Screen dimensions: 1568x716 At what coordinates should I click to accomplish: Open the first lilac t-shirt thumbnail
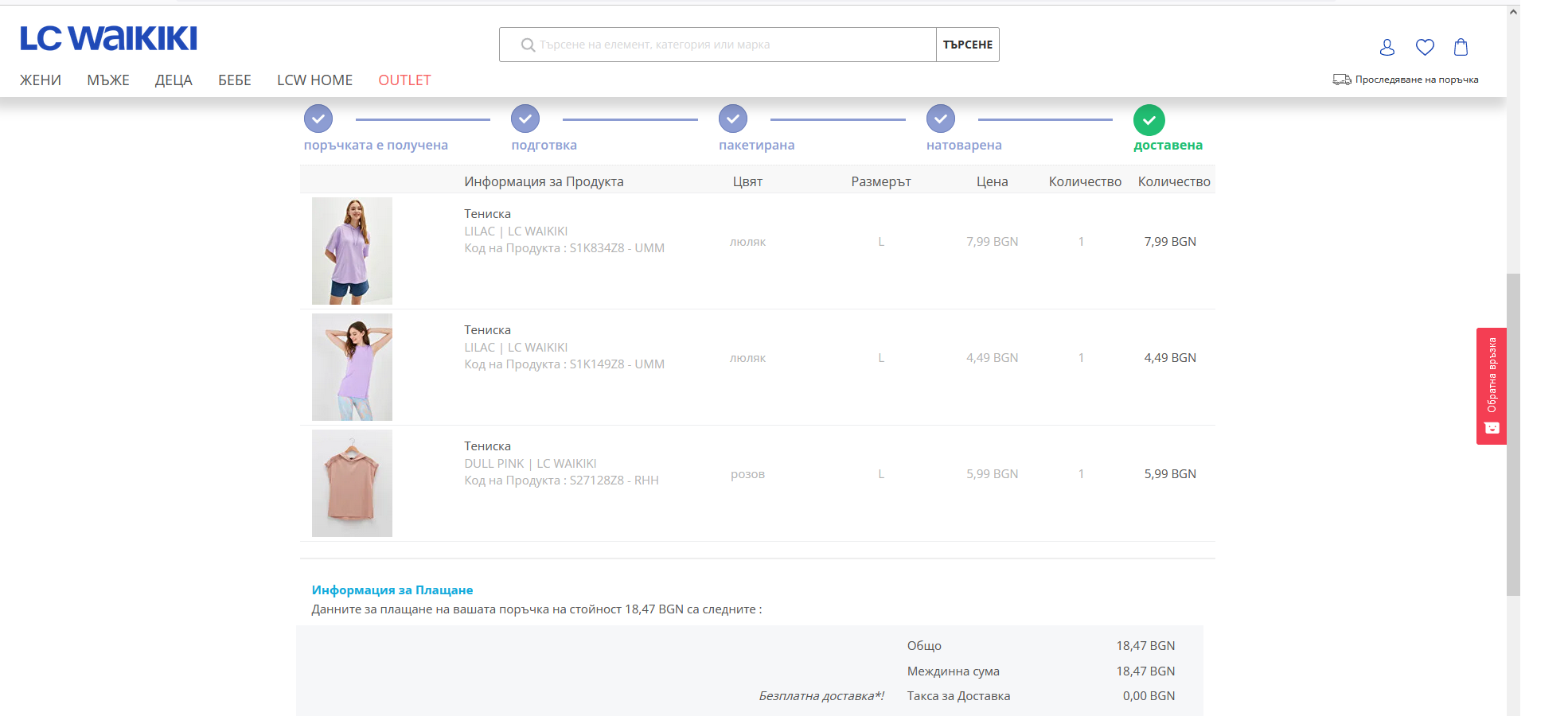click(352, 251)
